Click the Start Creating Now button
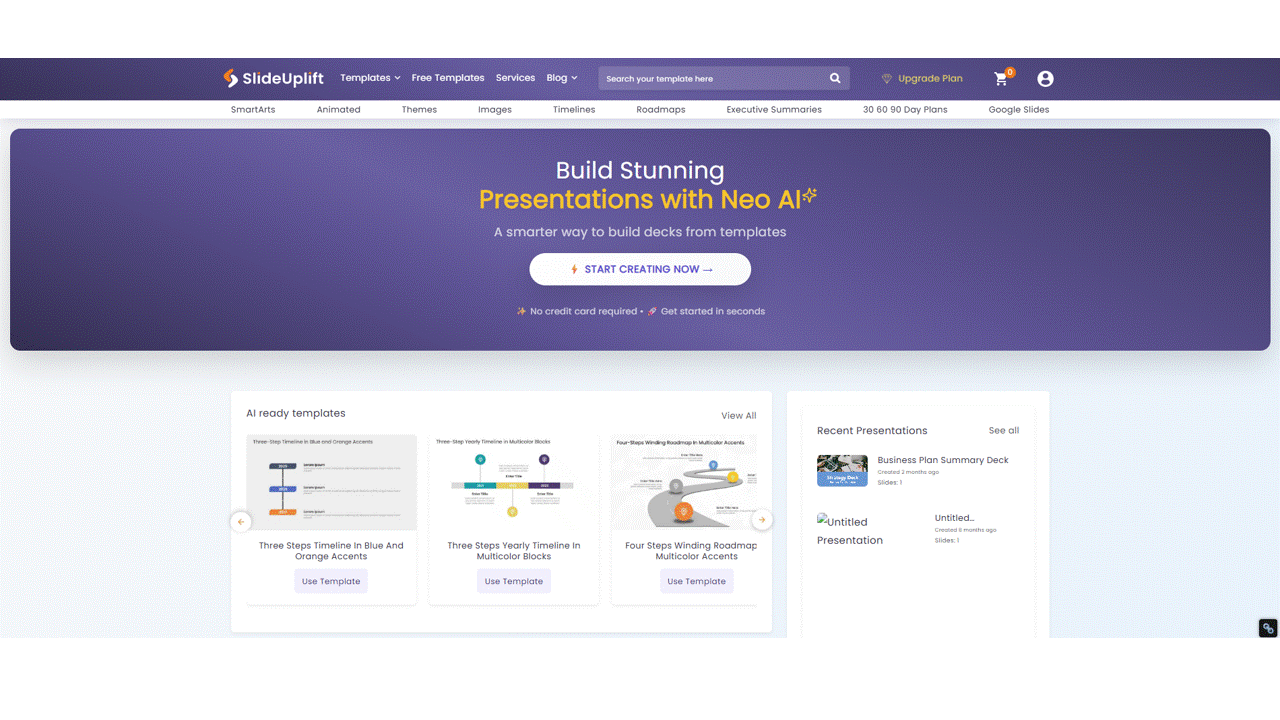This screenshot has height=720, width=1280. pyautogui.click(x=640, y=269)
